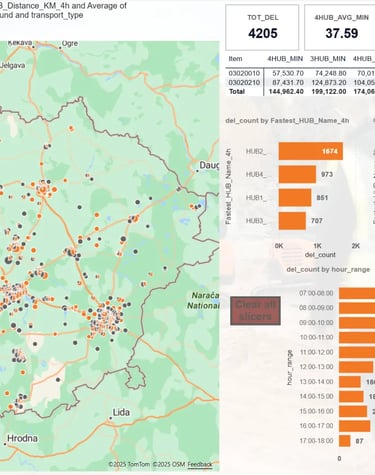Select the HUB3_ bar with 707 deliveries

pos(292,221)
